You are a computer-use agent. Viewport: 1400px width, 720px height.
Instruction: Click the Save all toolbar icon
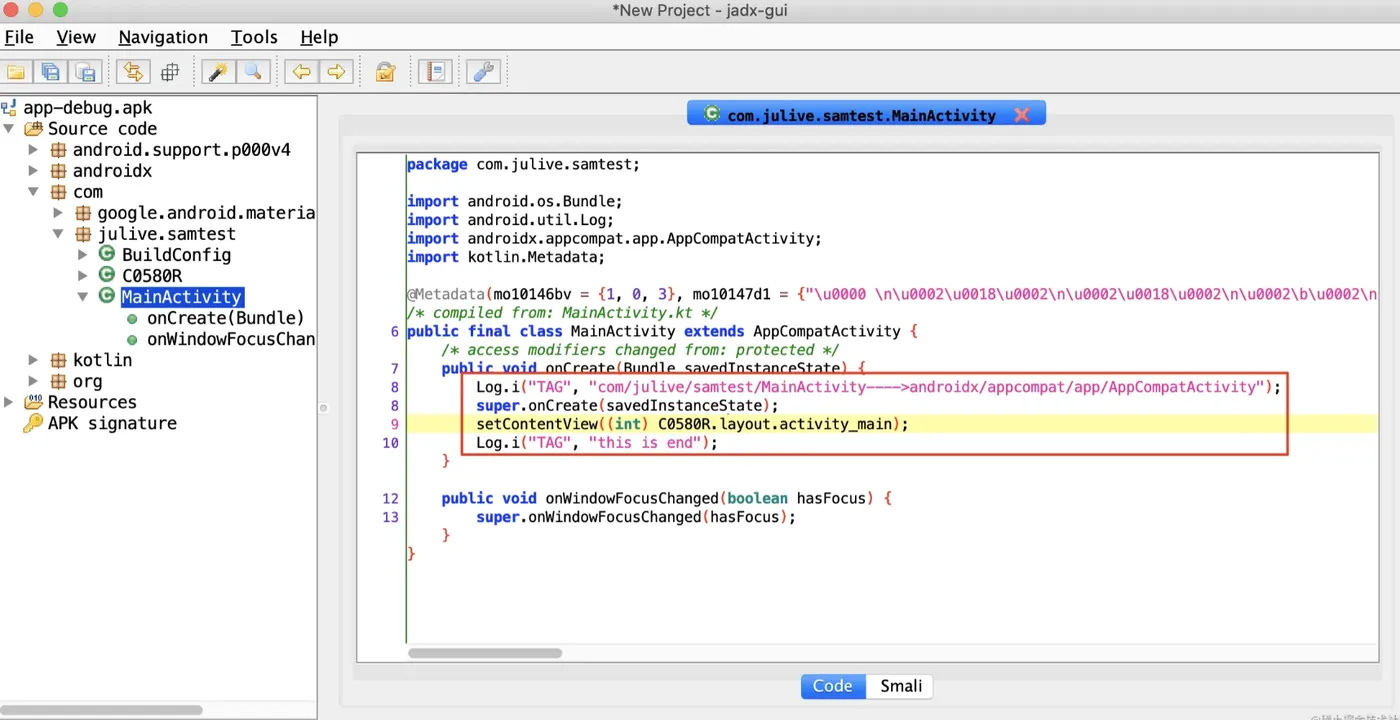(50, 72)
